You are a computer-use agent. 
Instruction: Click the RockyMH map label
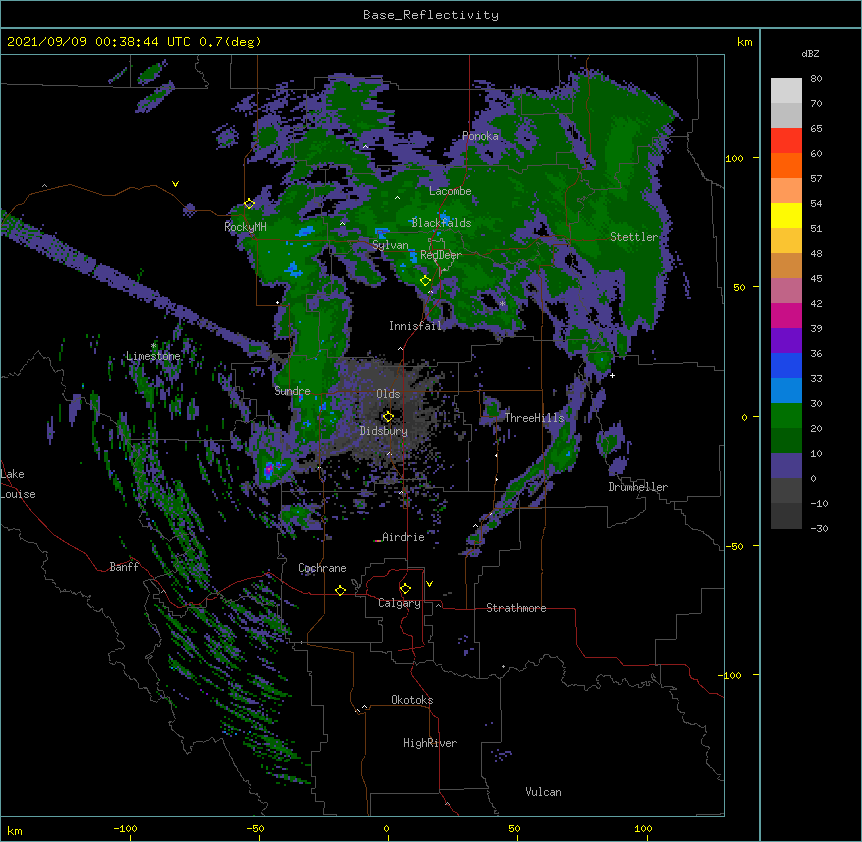(245, 227)
